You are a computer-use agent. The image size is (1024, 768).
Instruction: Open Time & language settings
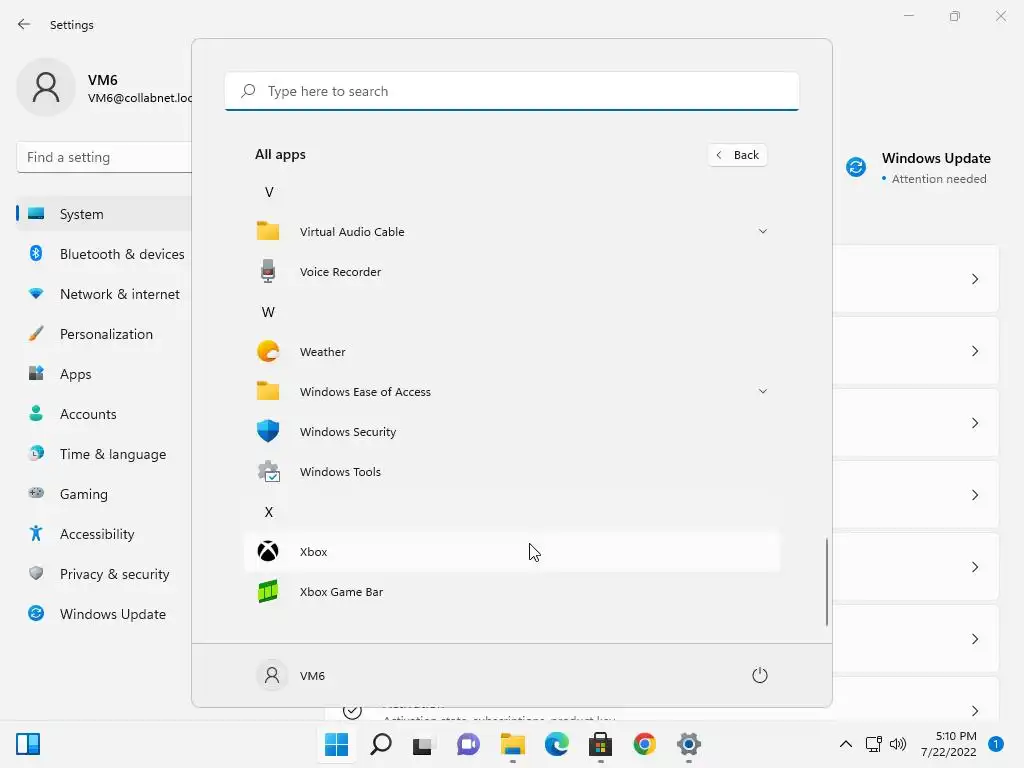tap(104, 454)
